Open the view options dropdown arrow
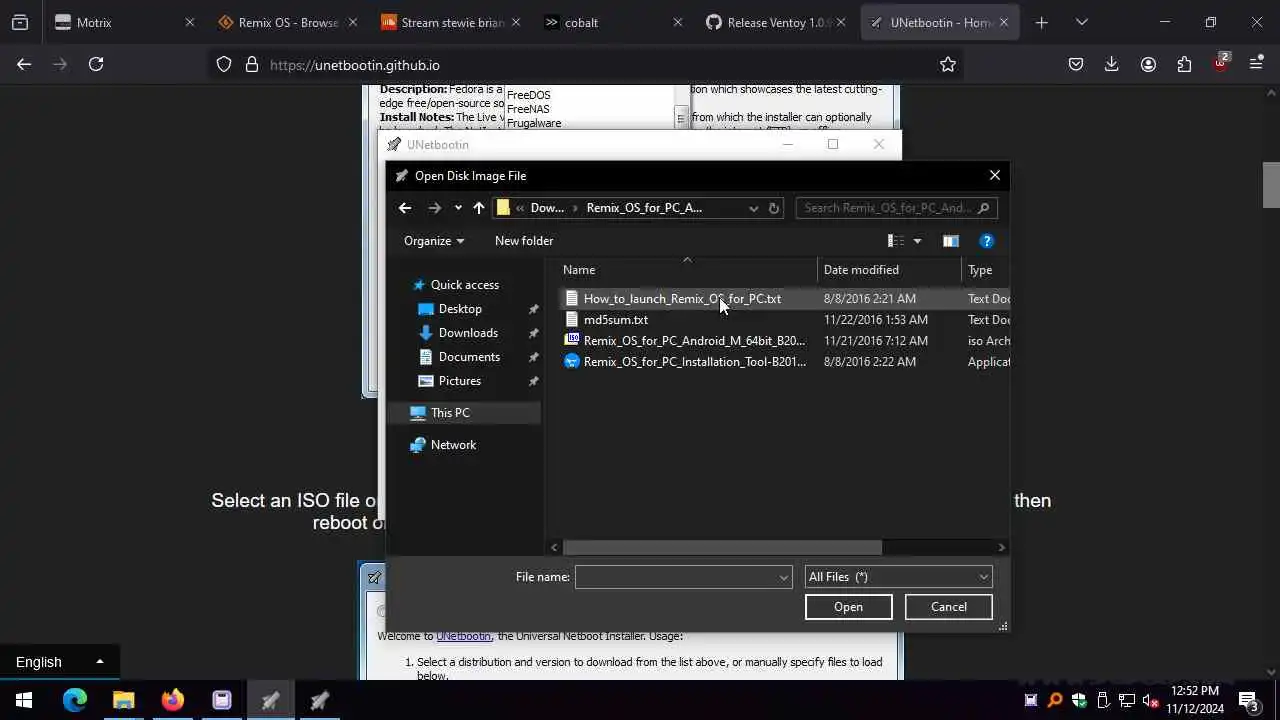The width and height of the screenshot is (1280, 720). [x=917, y=241]
